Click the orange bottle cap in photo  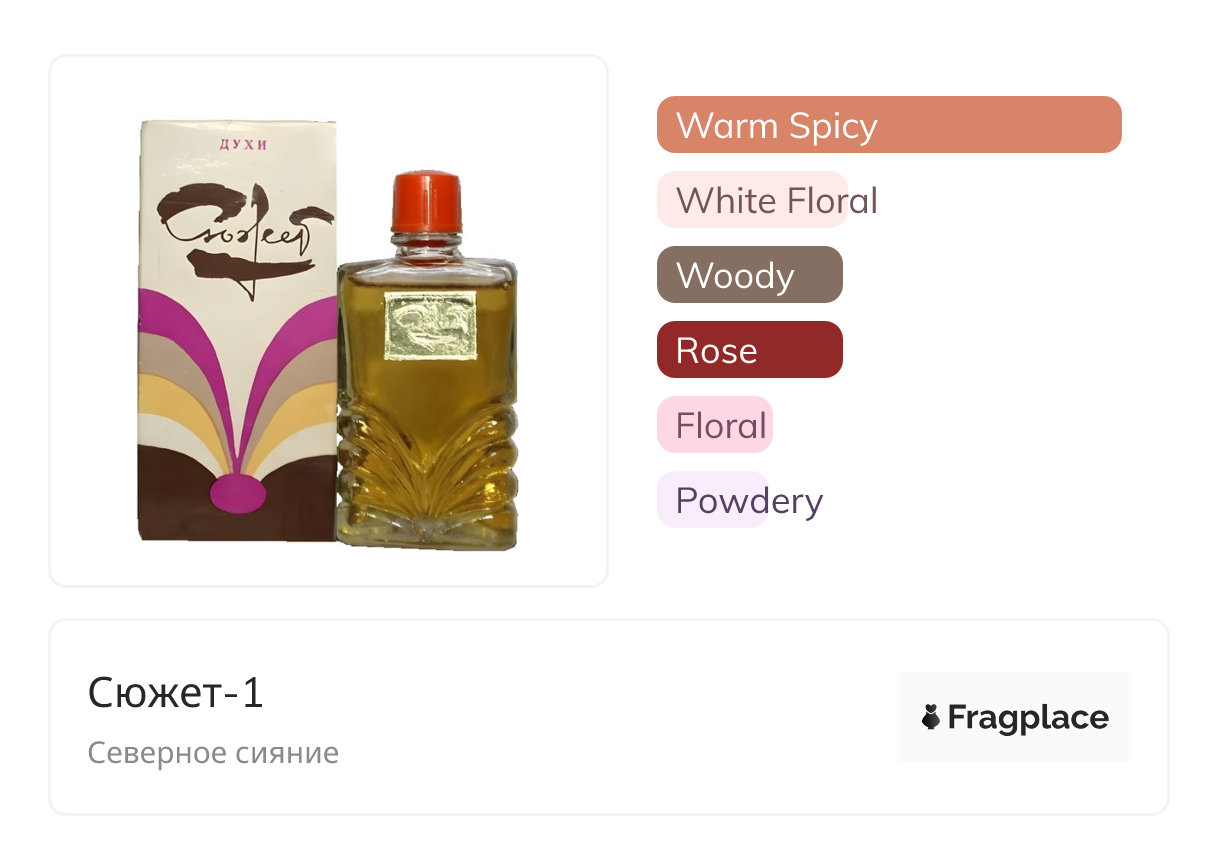427,203
